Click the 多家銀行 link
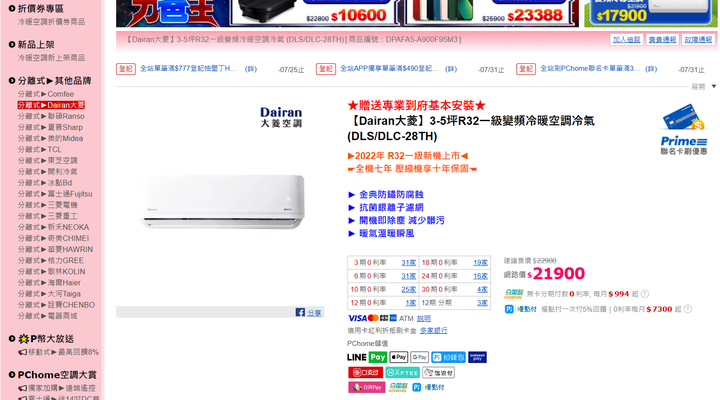 click(433, 331)
